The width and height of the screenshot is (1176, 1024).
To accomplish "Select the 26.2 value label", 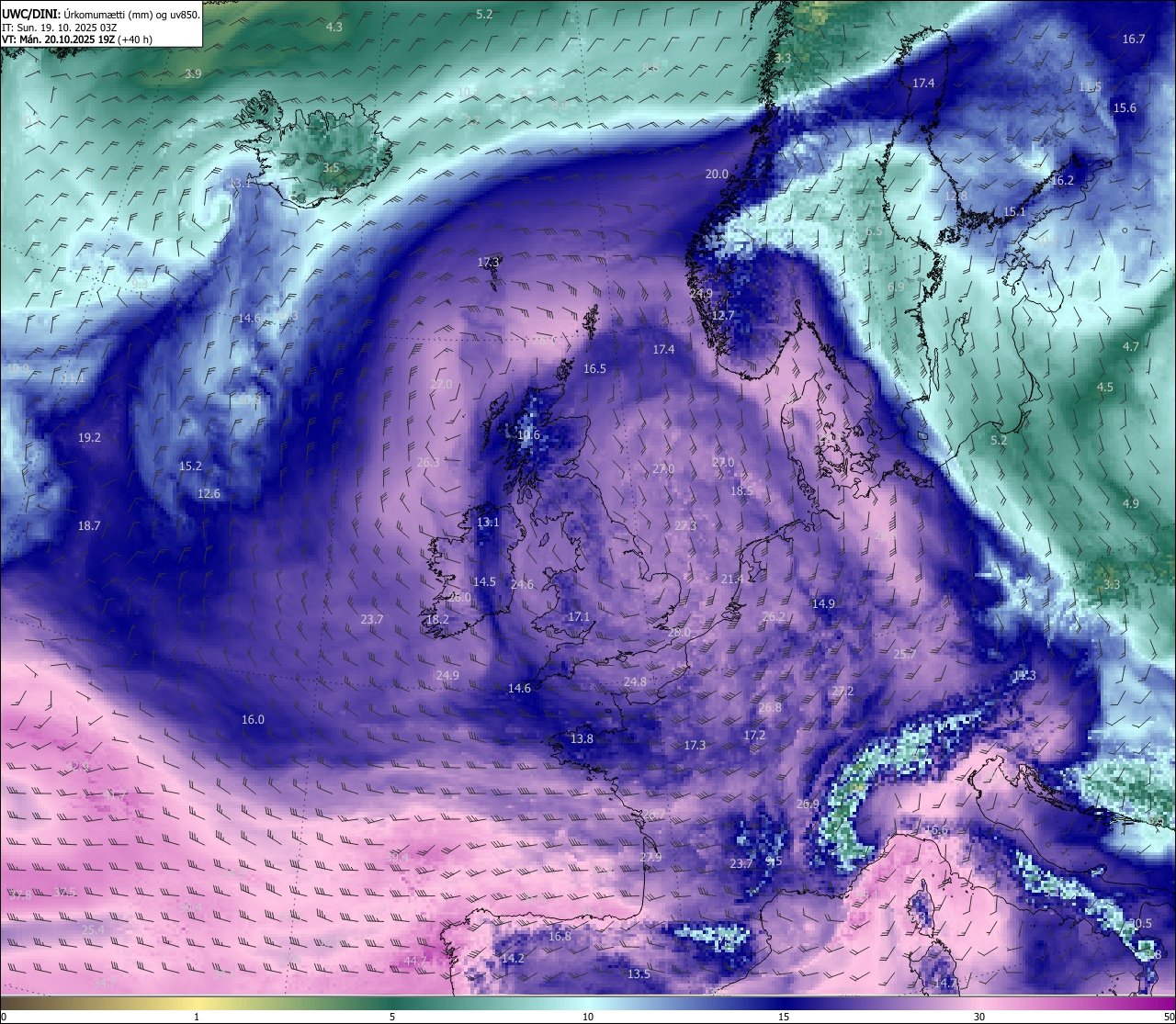I will pyautogui.click(x=774, y=617).
